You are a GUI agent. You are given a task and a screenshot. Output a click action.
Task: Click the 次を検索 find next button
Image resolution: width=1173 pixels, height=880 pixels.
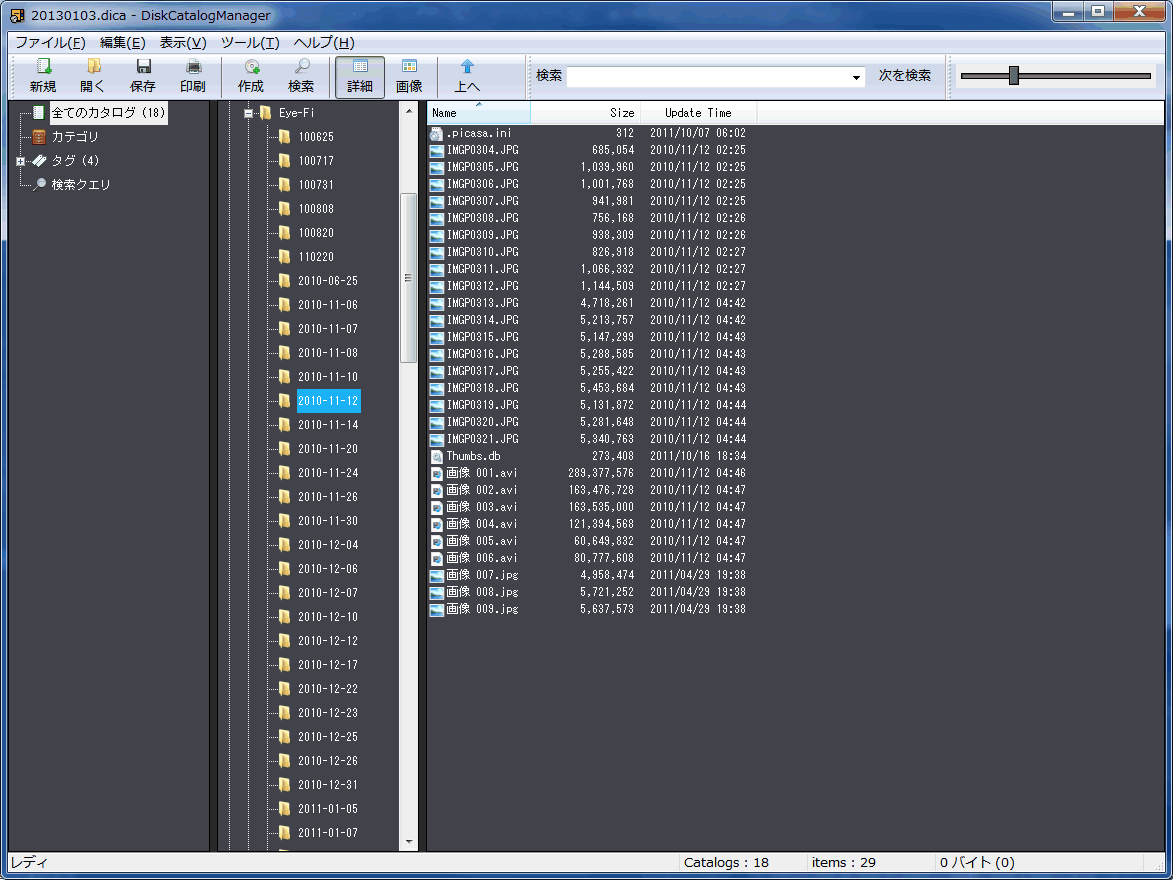coord(904,76)
